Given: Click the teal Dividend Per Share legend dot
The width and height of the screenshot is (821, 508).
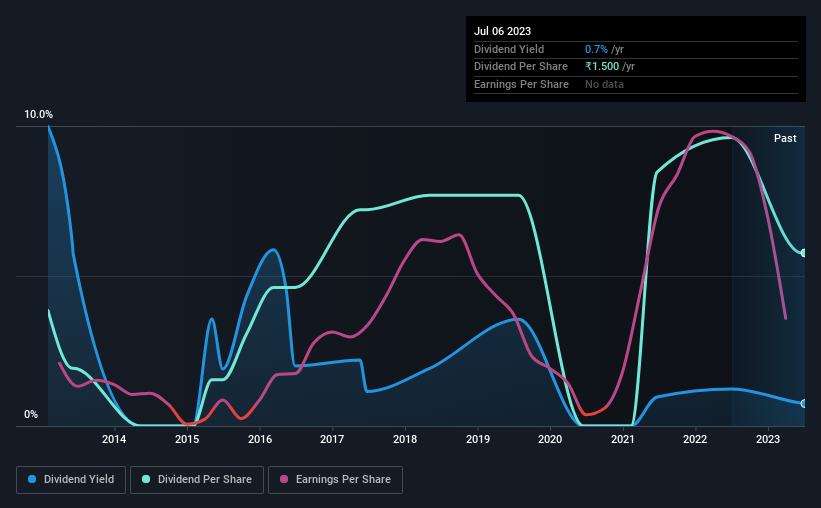Looking at the screenshot, I should (146, 479).
